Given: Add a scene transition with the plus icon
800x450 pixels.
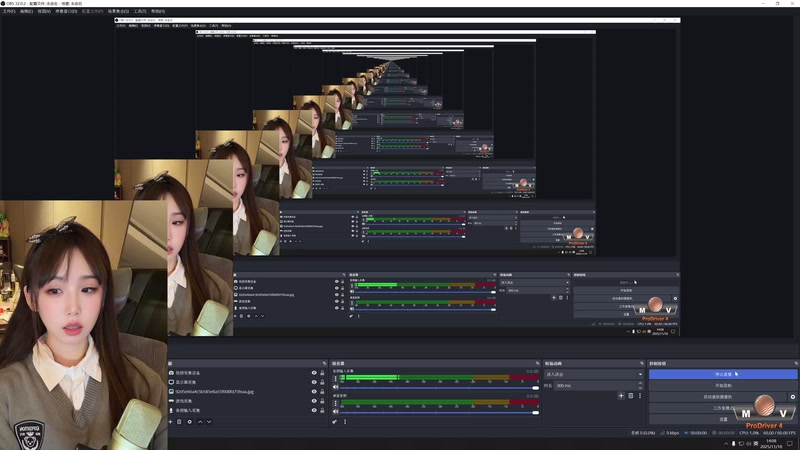Looking at the screenshot, I should coord(621,396).
